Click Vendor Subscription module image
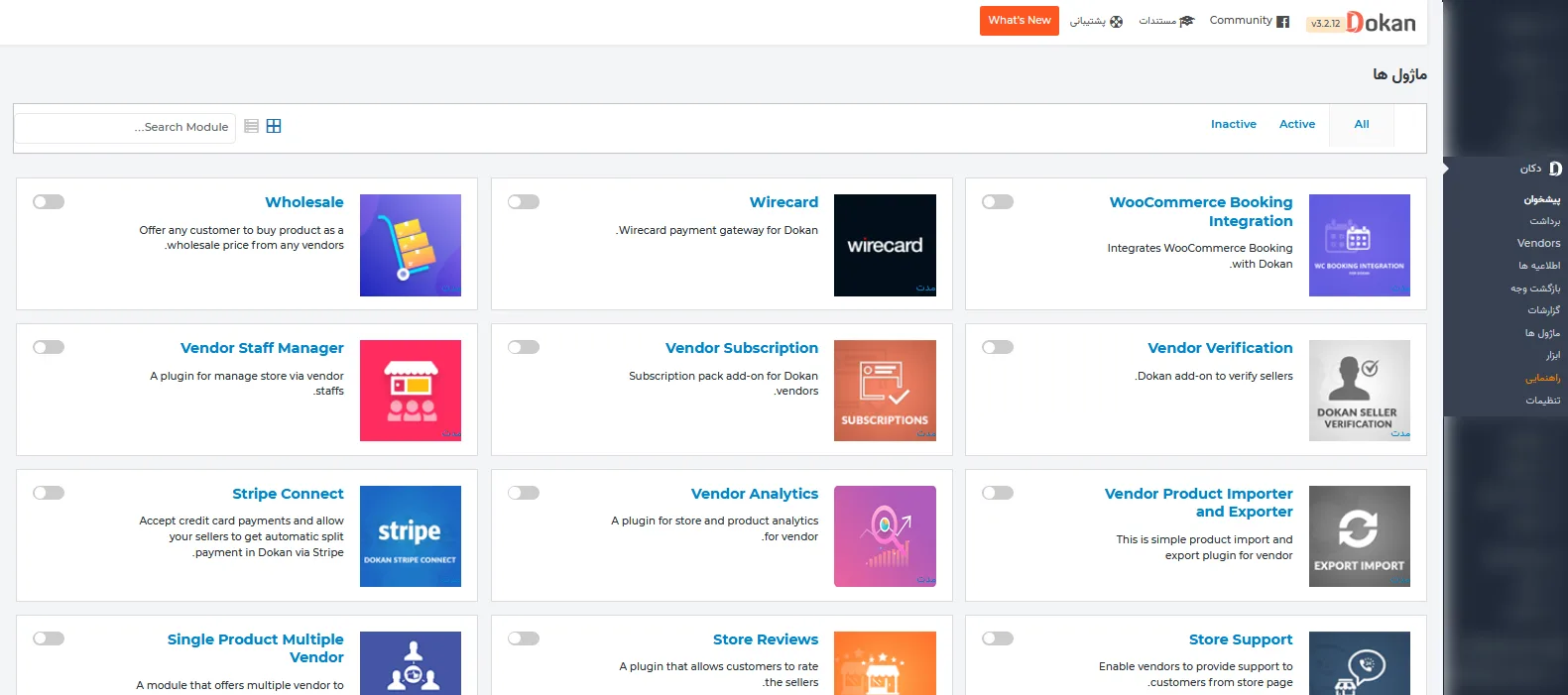The width and height of the screenshot is (1568, 695). coord(885,391)
